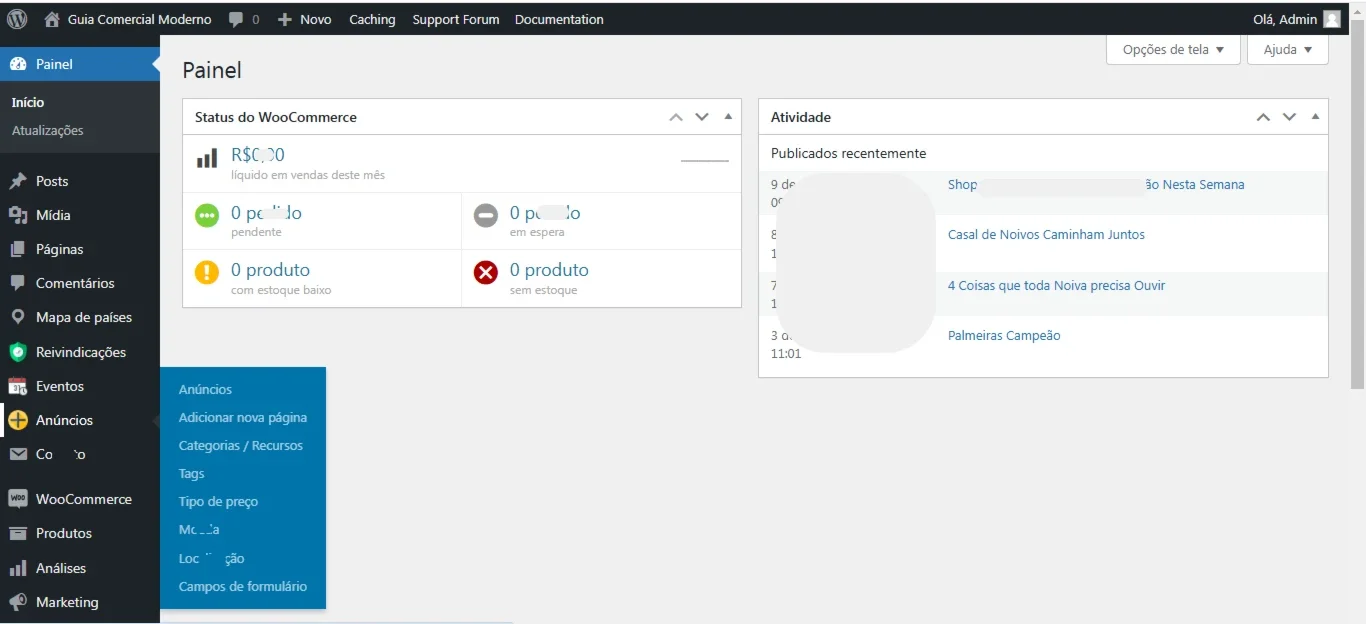Open Support Forum in the admin bar

point(456,19)
